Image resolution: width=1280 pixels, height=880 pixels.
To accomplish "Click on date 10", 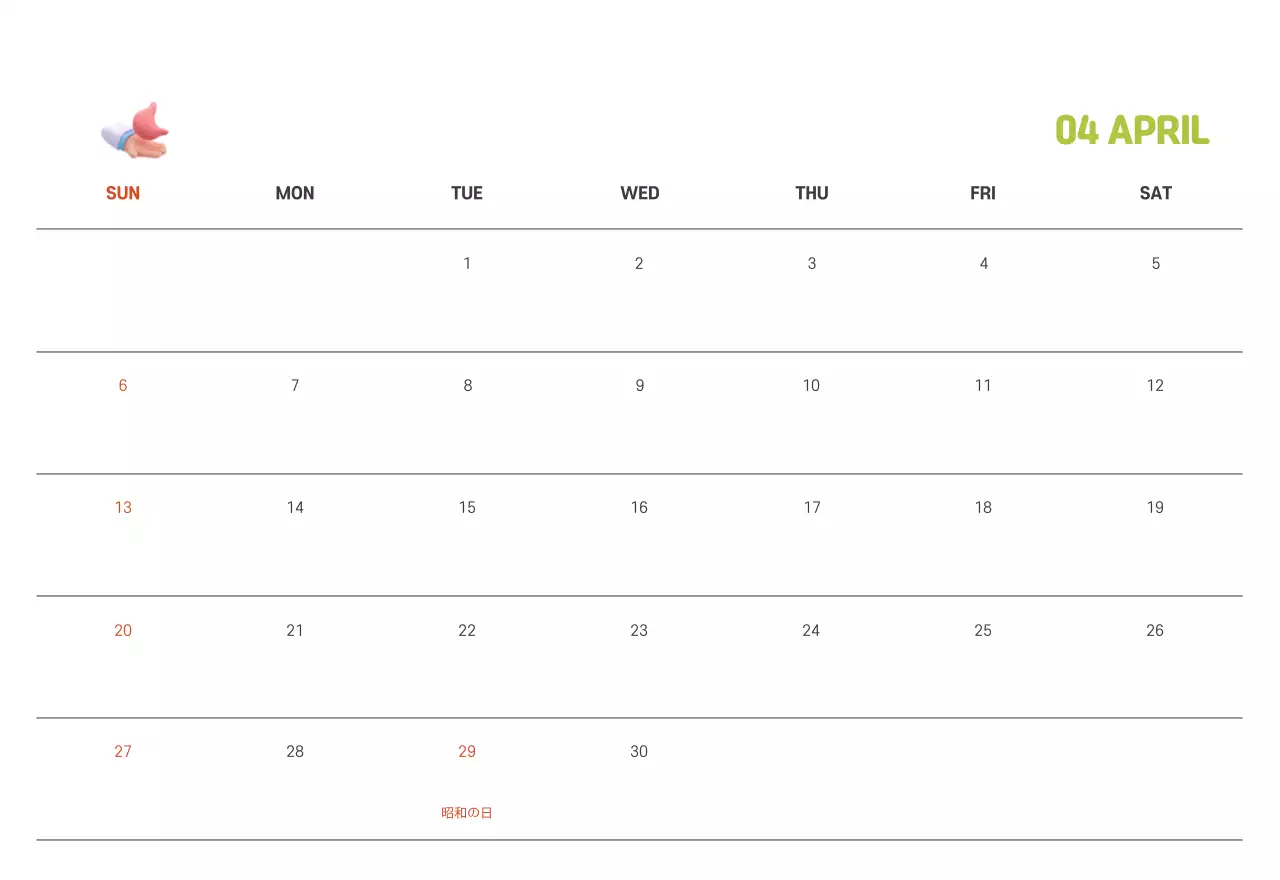I will tap(811, 386).
